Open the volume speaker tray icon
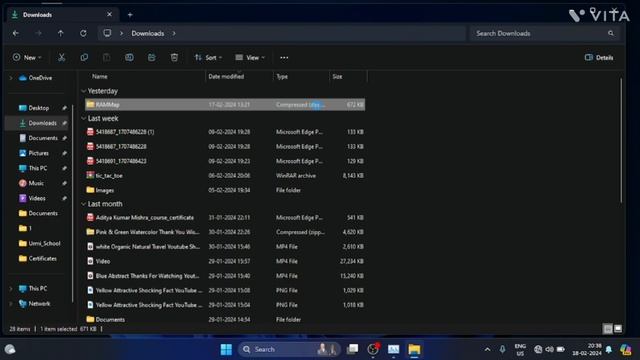 point(549,349)
